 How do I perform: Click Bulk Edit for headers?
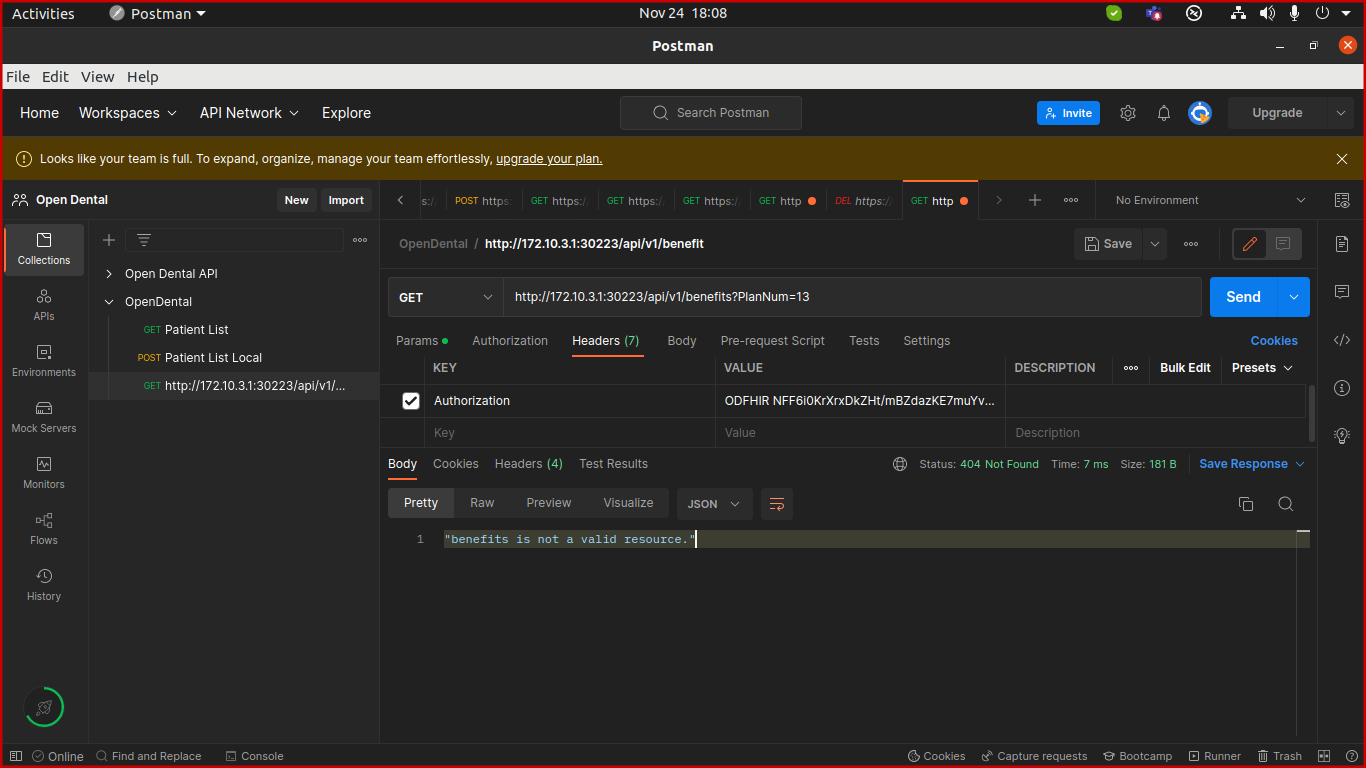point(1185,368)
